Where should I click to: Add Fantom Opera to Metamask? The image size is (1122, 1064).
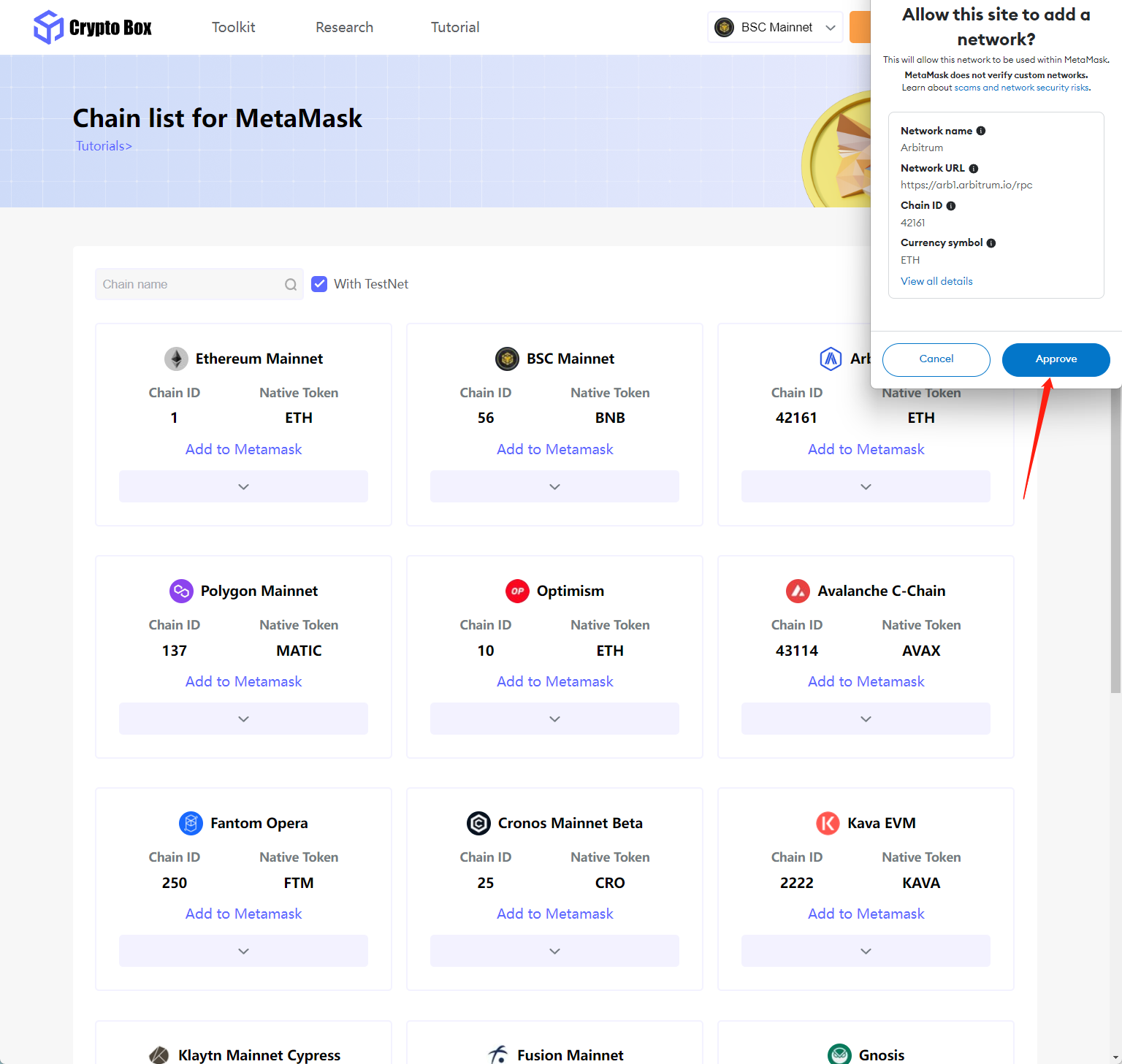[243, 914]
